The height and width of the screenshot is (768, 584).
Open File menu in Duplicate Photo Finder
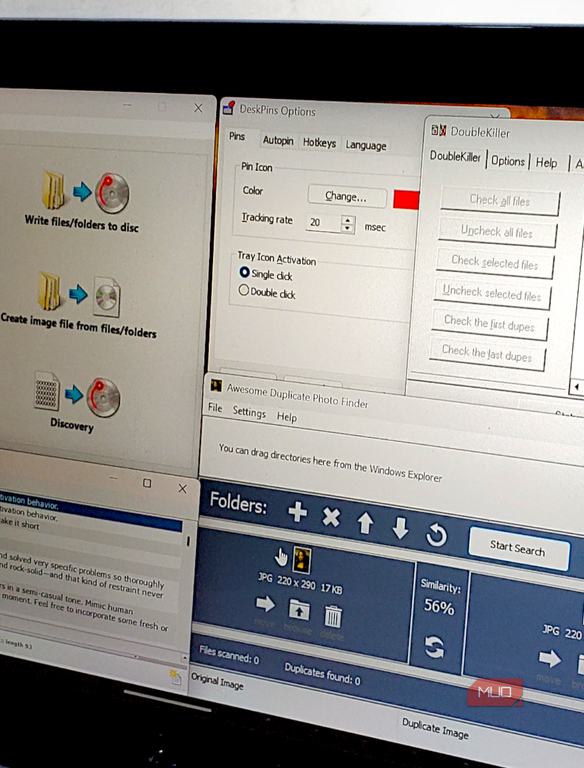click(x=215, y=408)
